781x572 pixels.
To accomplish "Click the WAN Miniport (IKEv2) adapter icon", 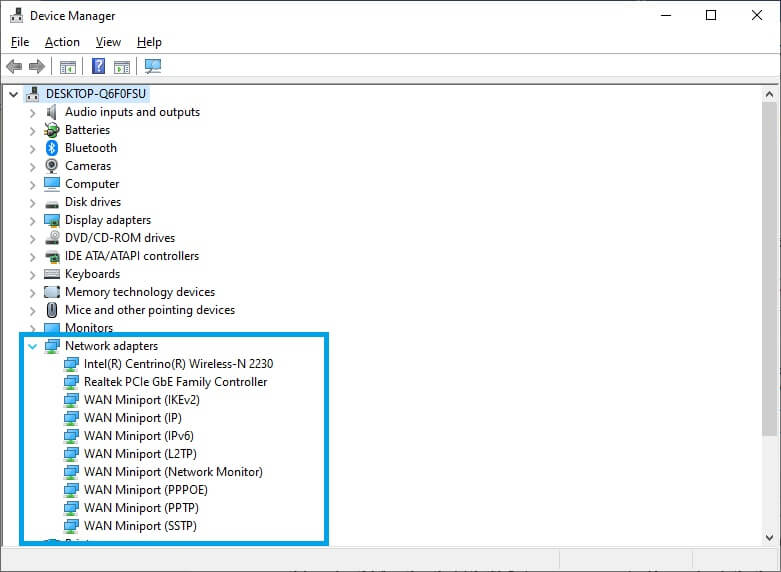I will pos(71,400).
